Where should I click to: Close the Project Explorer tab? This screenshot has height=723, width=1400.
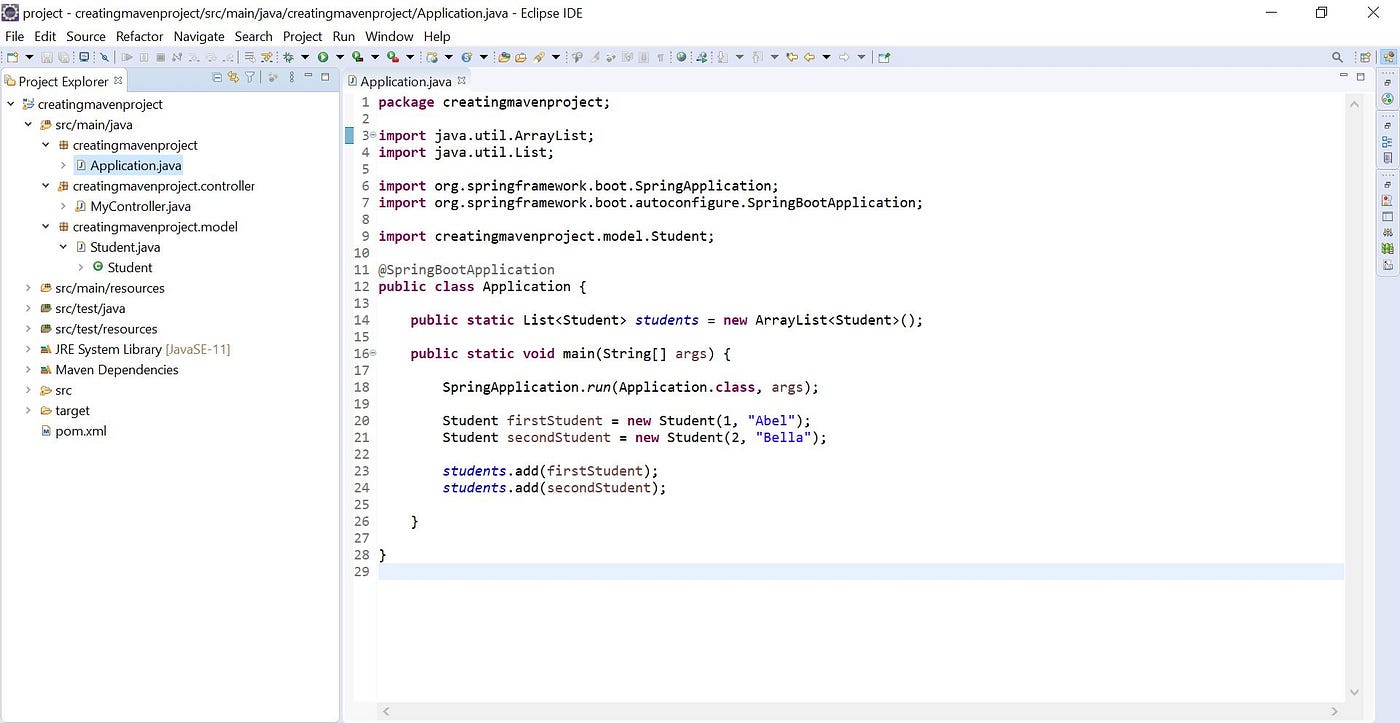pyautogui.click(x=118, y=80)
